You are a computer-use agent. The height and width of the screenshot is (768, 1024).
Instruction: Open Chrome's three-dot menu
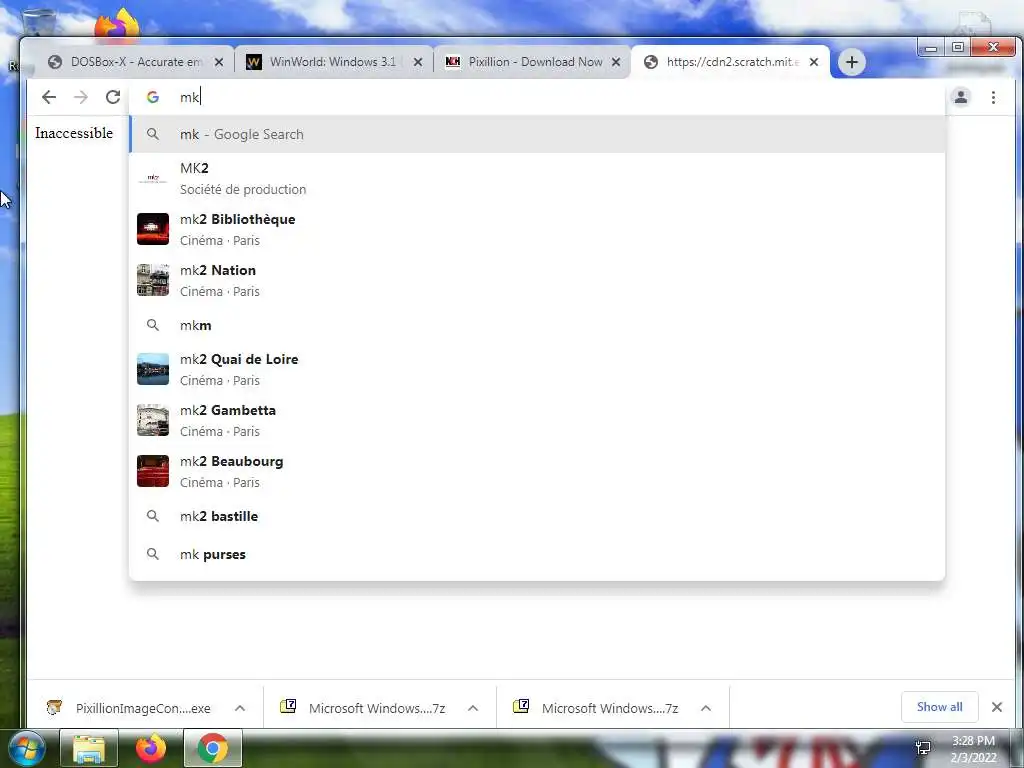(x=993, y=97)
